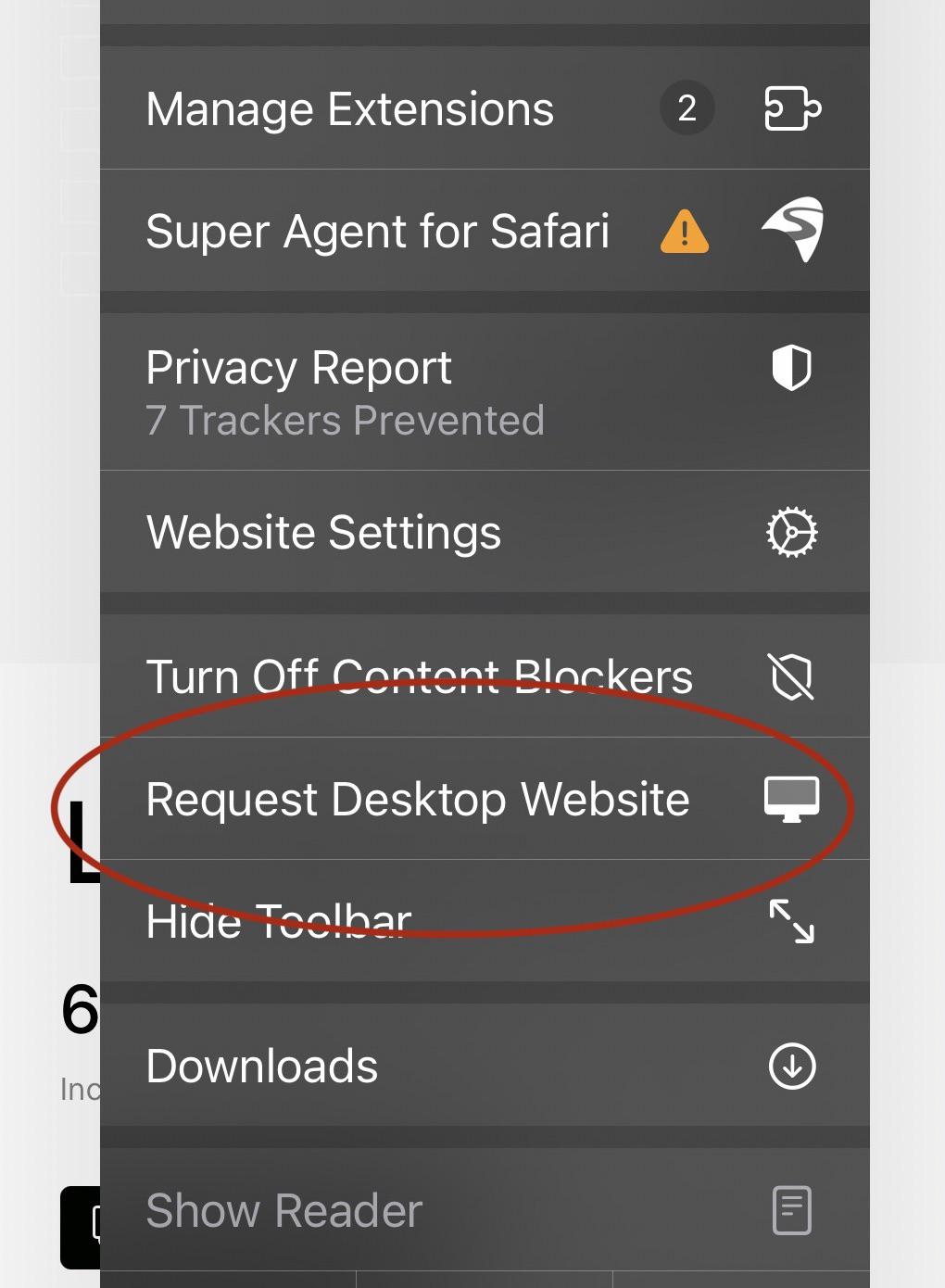
Task: Click the puzzle-piece extensions icon
Action: pos(792,108)
